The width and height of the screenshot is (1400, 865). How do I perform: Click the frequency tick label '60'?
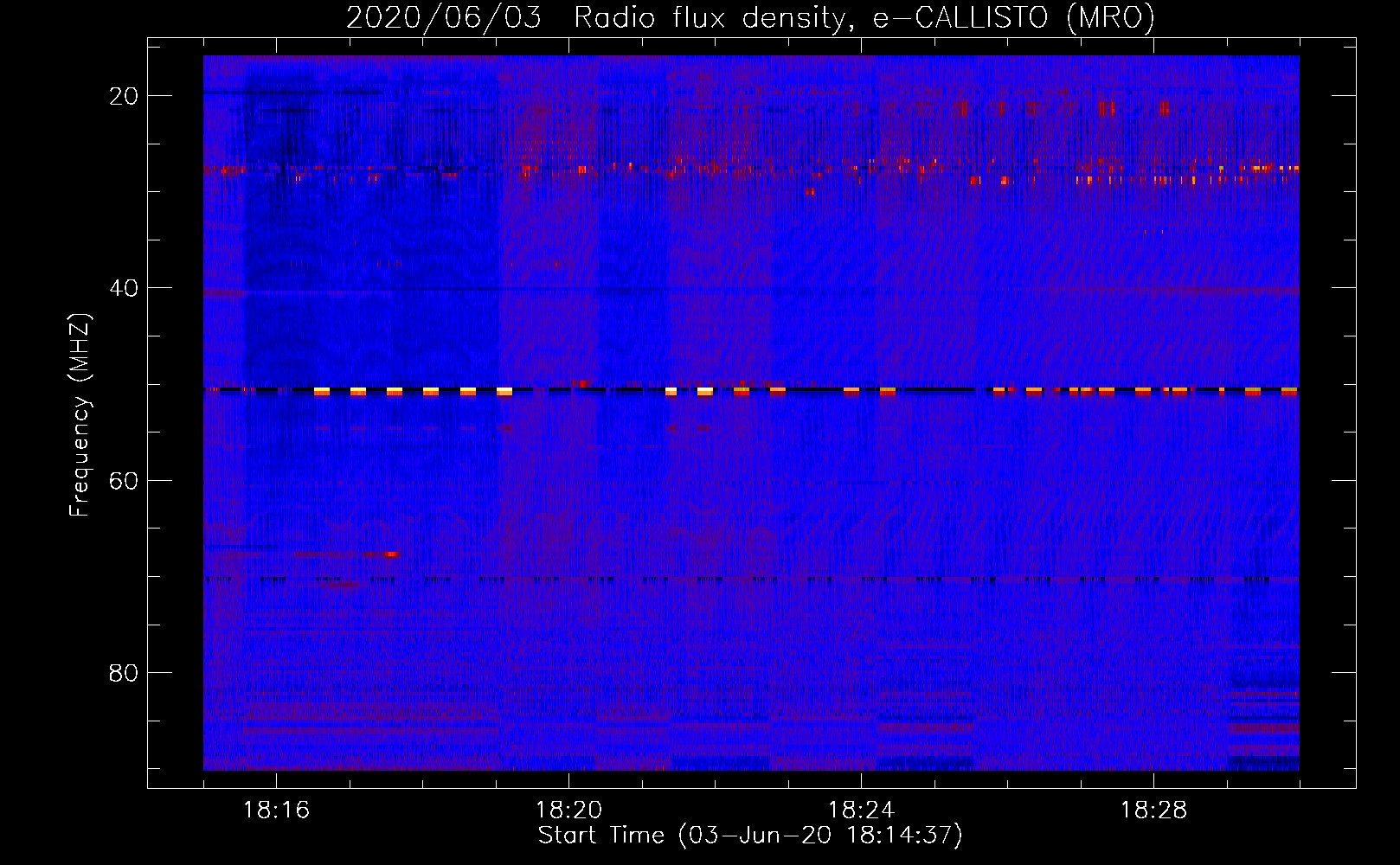click(x=124, y=480)
